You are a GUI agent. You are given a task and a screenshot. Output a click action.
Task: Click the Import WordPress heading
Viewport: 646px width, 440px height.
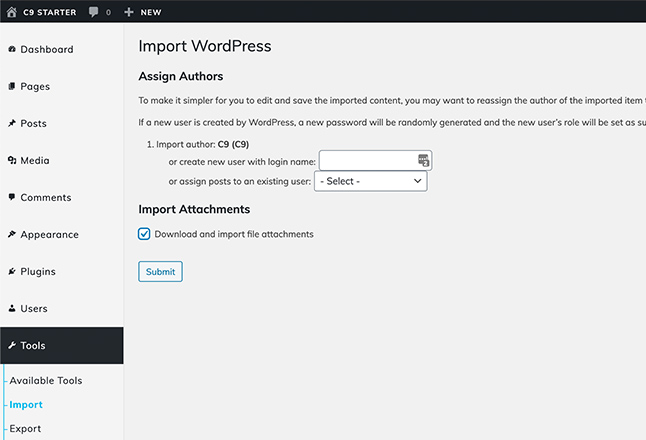pyautogui.click(x=205, y=46)
